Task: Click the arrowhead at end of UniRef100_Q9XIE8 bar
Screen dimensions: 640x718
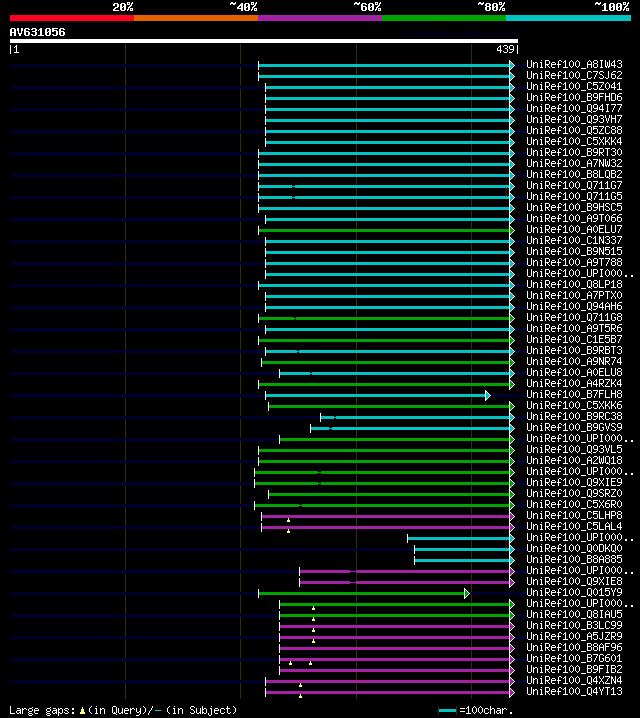Action: tap(512, 582)
